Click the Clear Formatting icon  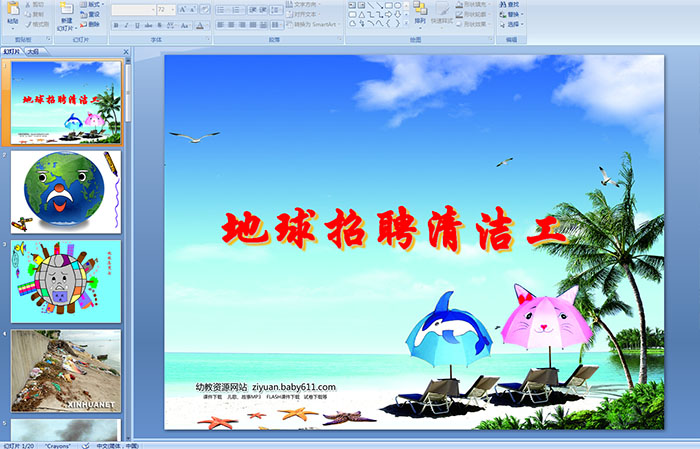click(x=205, y=9)
